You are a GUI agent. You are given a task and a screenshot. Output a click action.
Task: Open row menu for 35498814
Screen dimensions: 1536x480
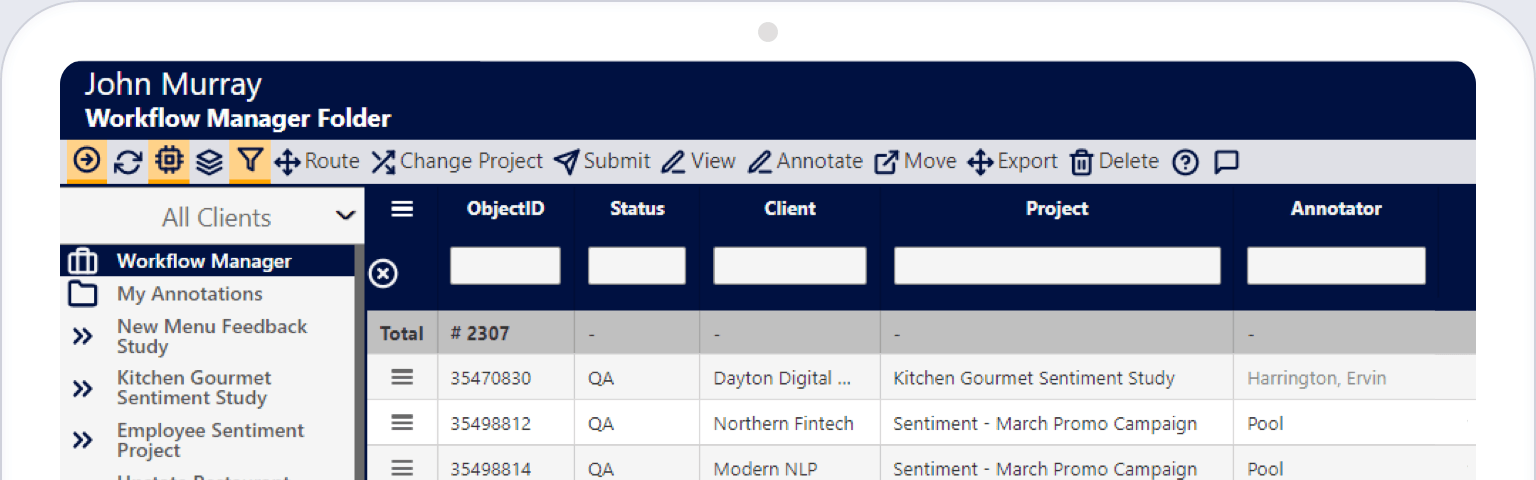[x=402, y=467]
